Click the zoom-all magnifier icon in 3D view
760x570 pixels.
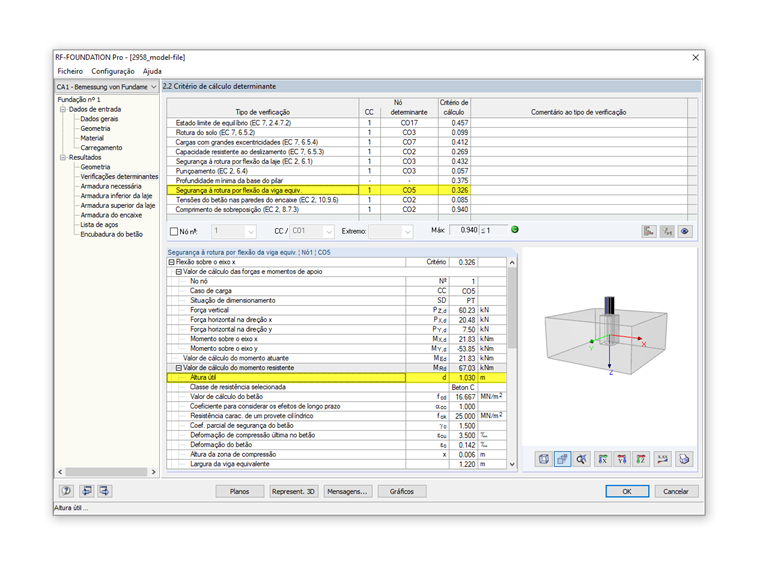[581, 459]
